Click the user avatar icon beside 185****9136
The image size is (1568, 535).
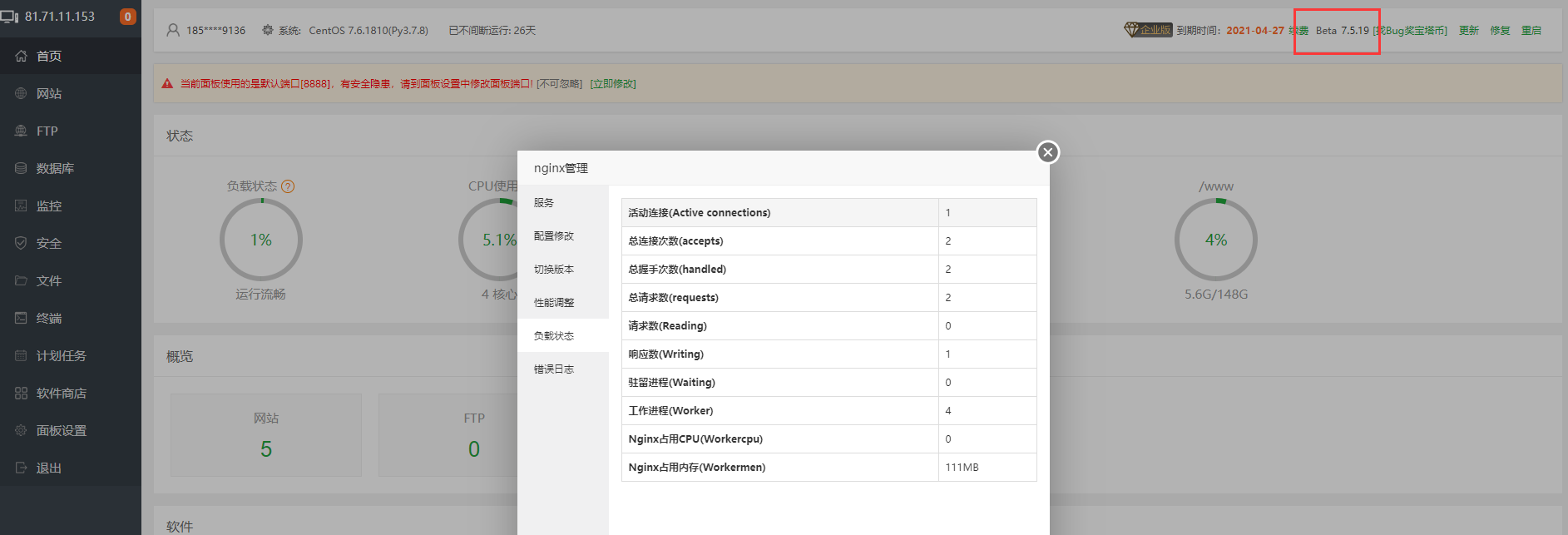[x=173, y=30]
